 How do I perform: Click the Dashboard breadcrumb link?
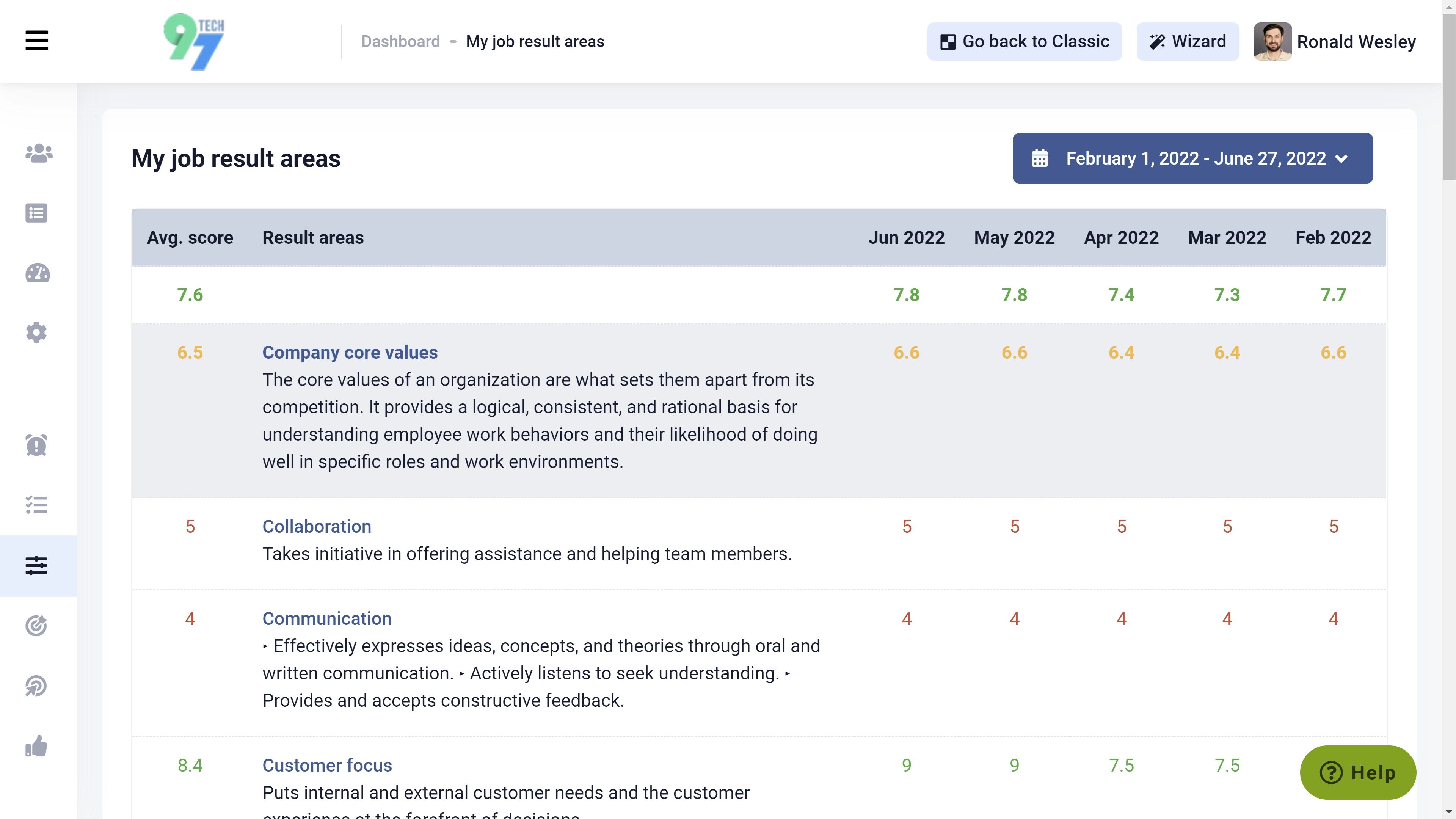point(400,41)
